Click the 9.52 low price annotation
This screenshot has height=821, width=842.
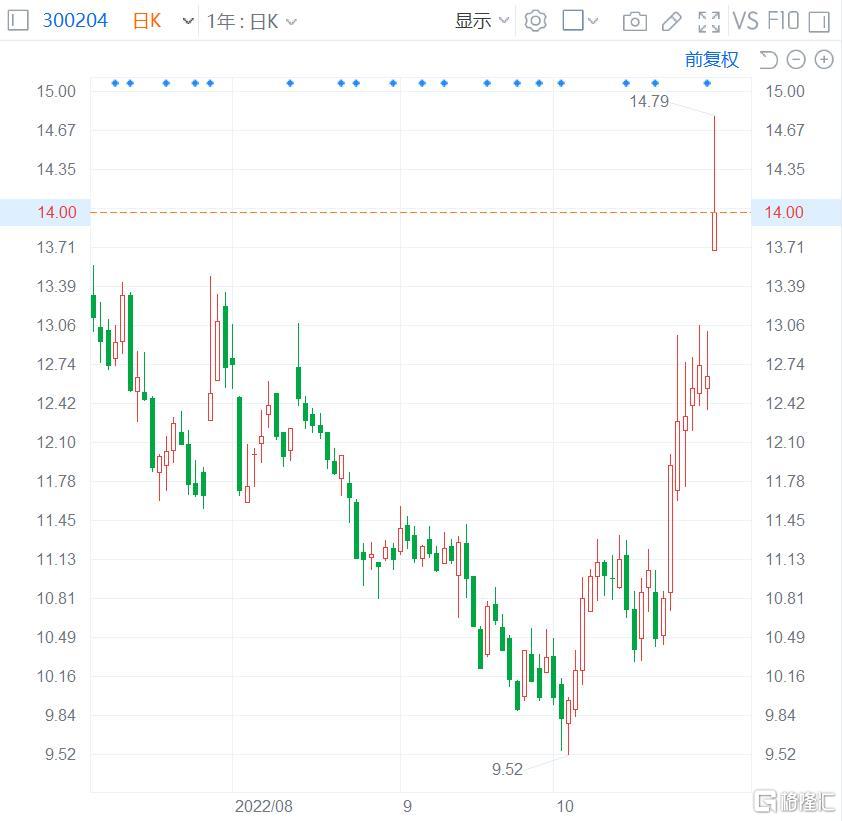pyautogui.click(x=507, y=769)
